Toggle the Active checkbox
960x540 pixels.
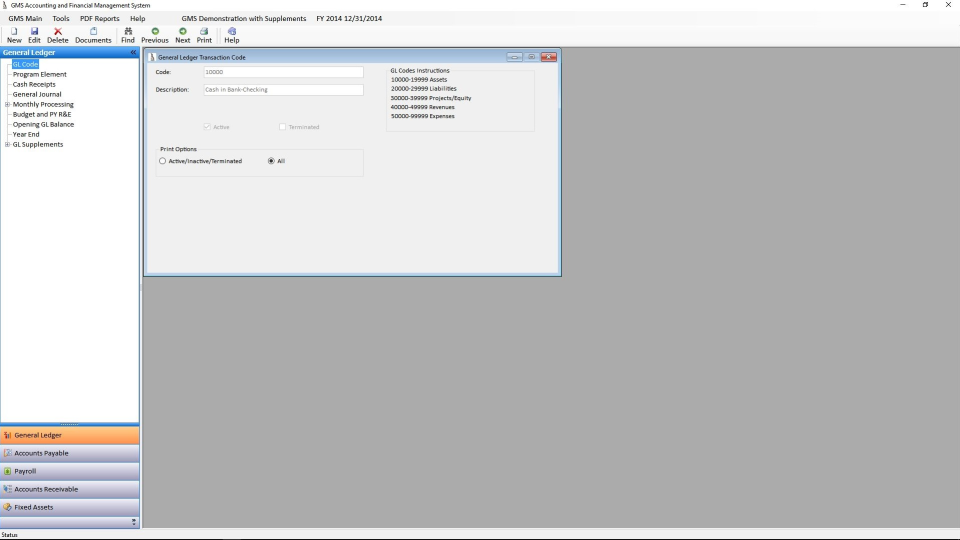[207, 127]
